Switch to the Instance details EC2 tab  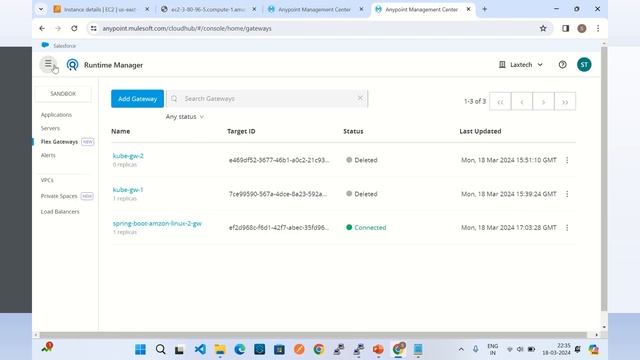100,9
